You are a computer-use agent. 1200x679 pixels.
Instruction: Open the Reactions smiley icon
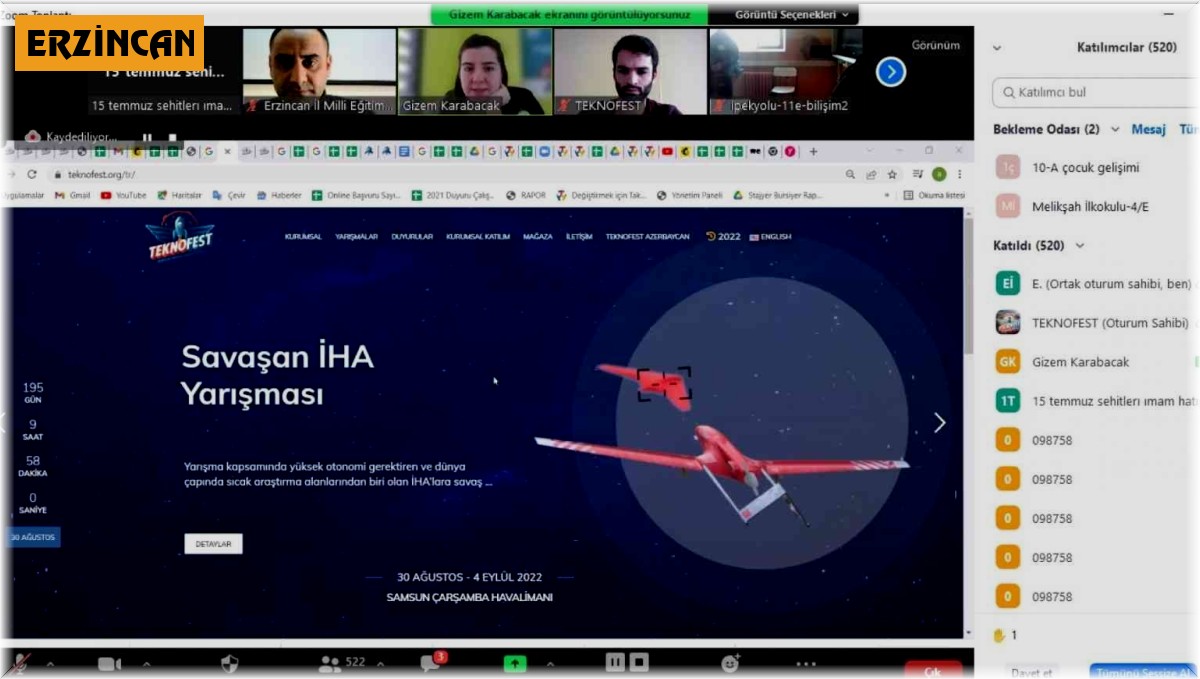[x=731, y=663]
